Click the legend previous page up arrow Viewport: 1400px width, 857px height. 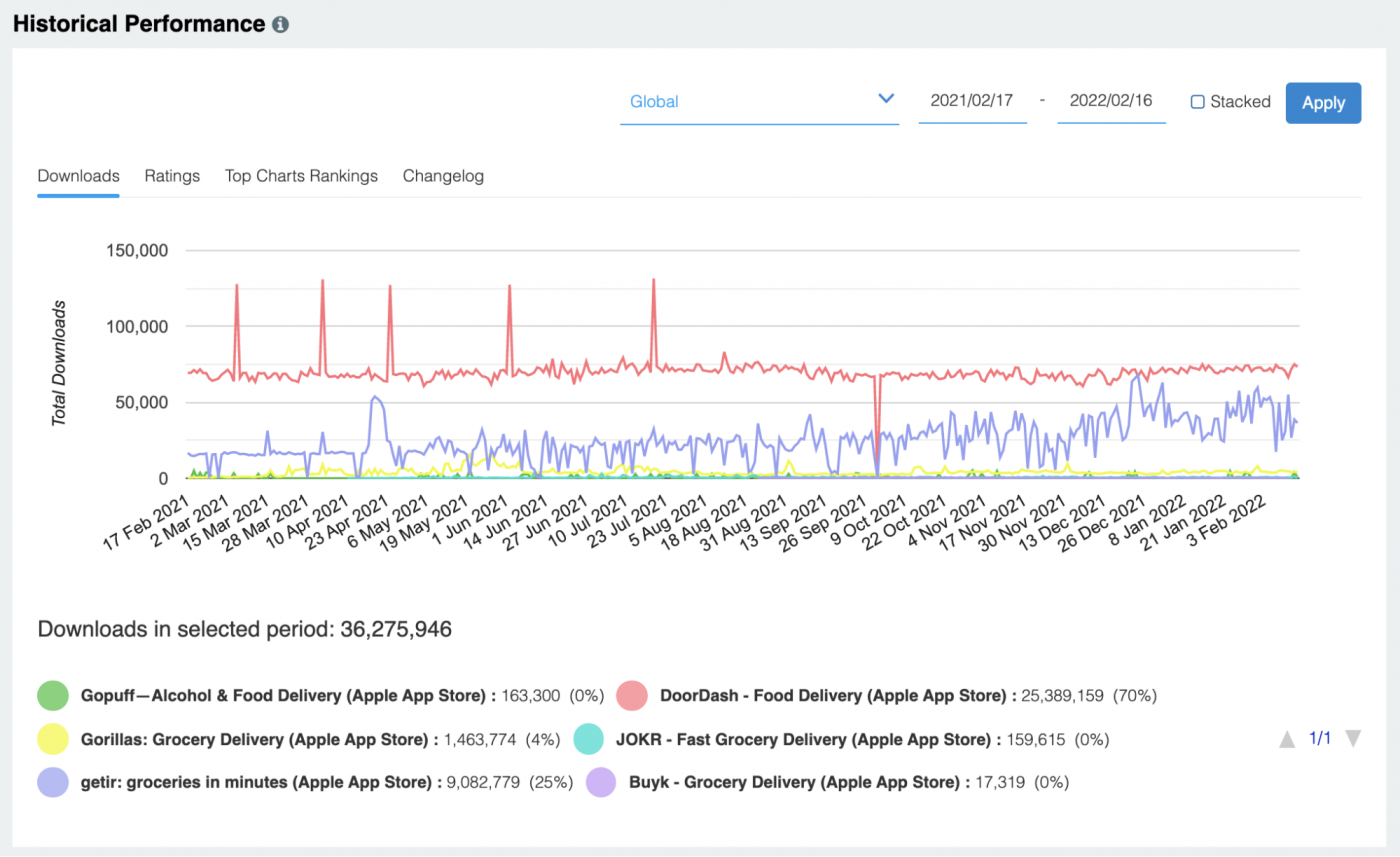[x=1288, y=739]
